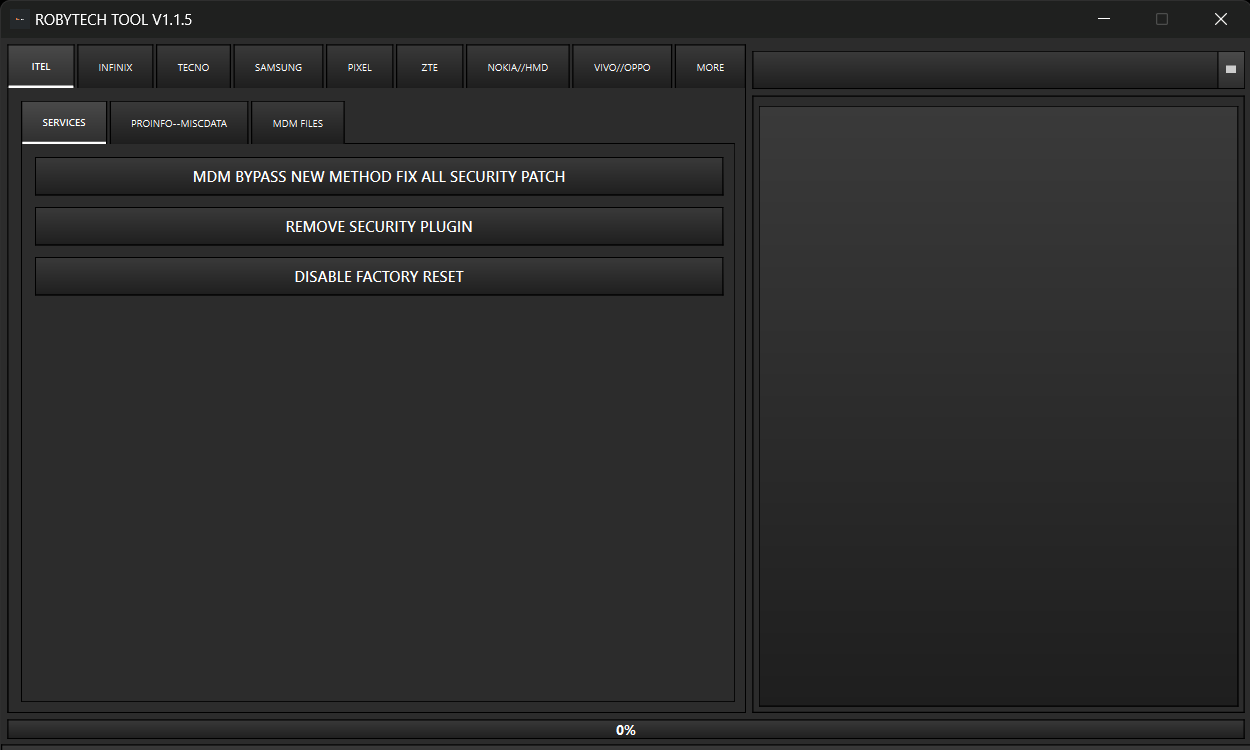Open the empty device bar at top right

coord(983,70)
